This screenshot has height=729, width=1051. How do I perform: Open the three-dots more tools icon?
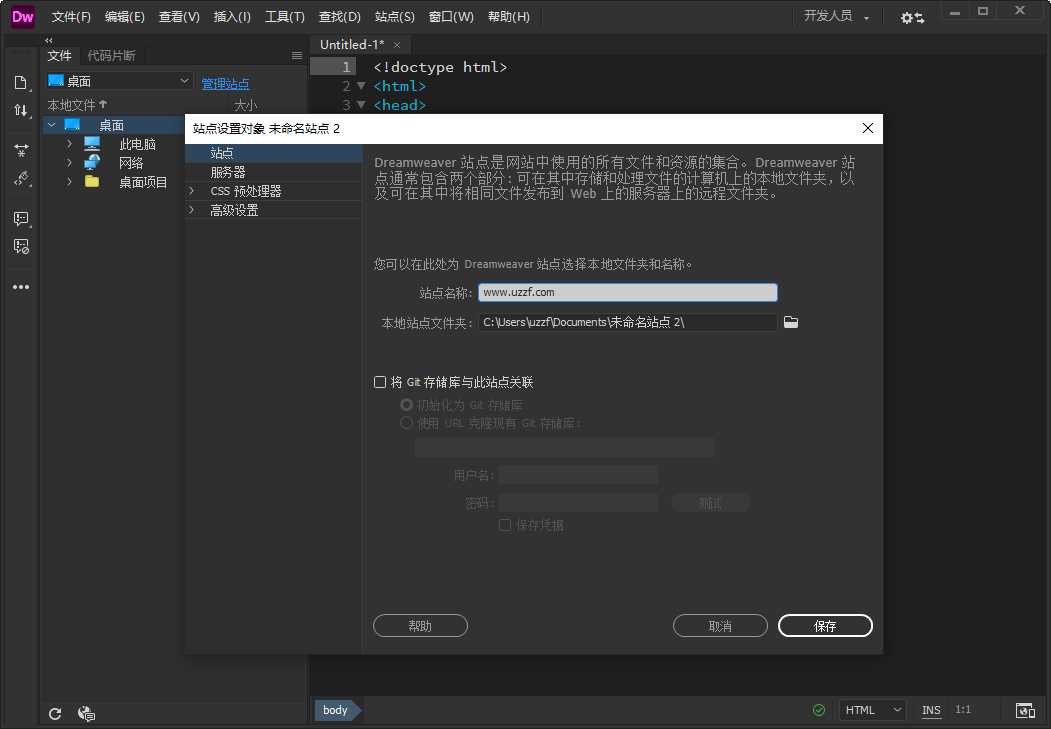pos(21,287)
